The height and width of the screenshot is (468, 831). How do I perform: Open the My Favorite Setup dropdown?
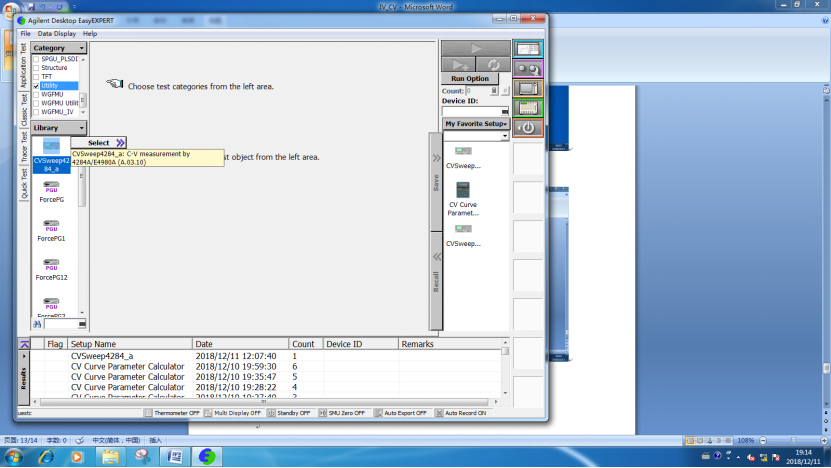[x=476, y=123]
